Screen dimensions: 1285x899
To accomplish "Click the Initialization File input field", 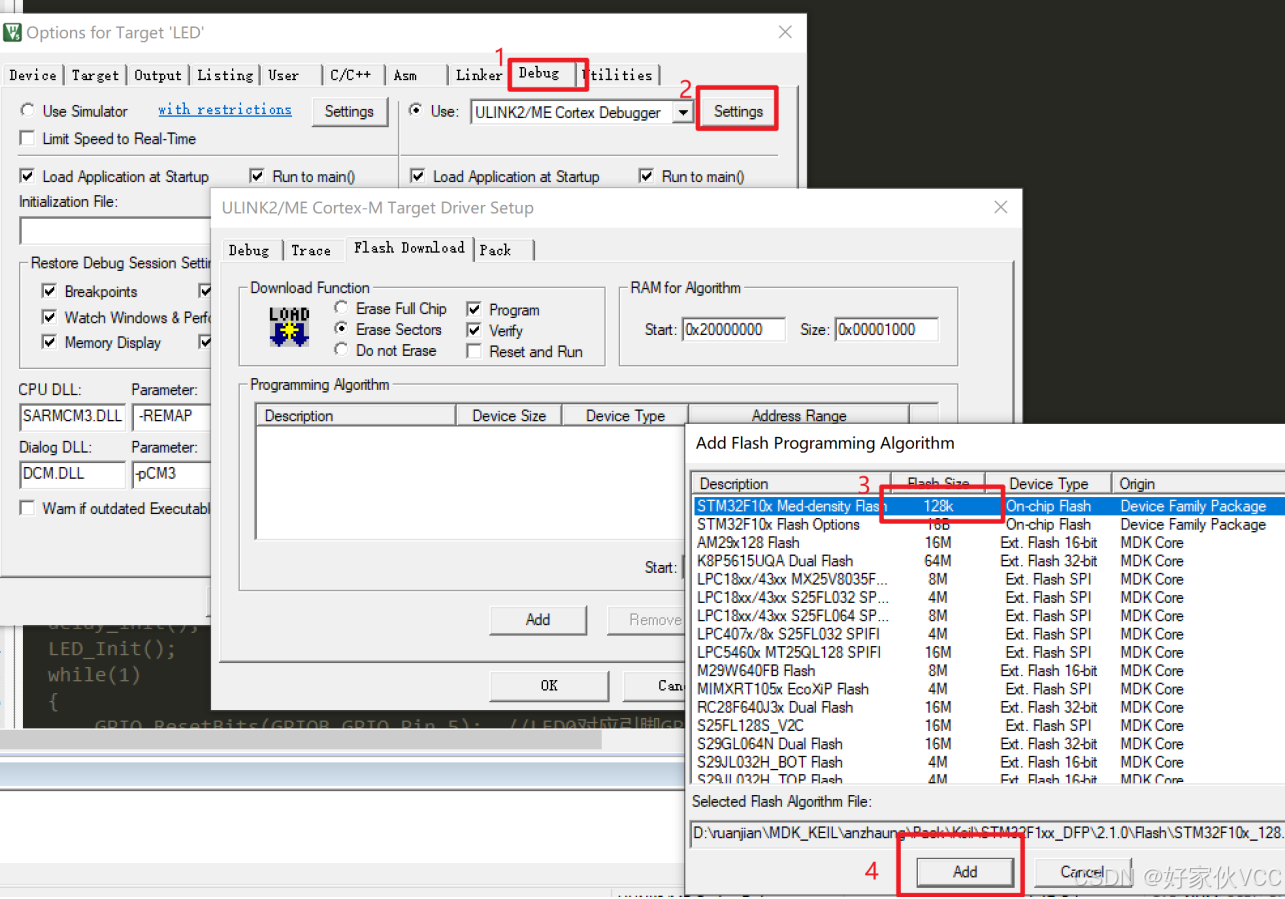I will (x=116, y=231).
